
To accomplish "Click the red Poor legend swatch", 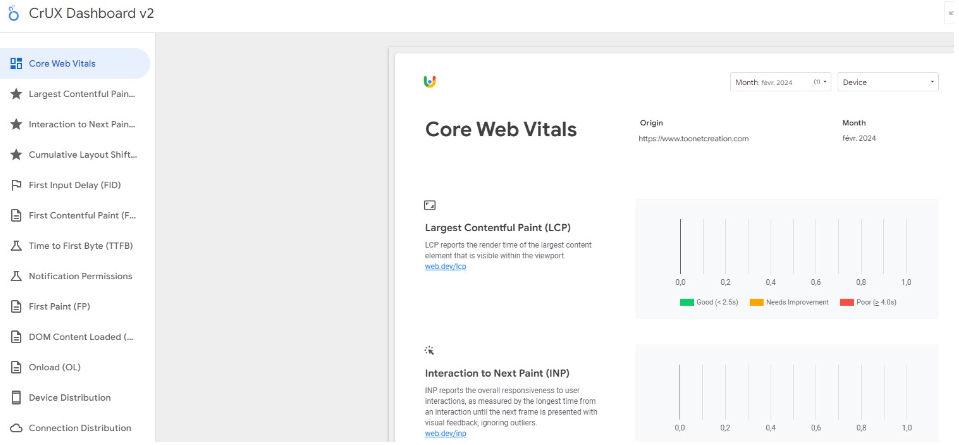I will [x=846, y=302].
